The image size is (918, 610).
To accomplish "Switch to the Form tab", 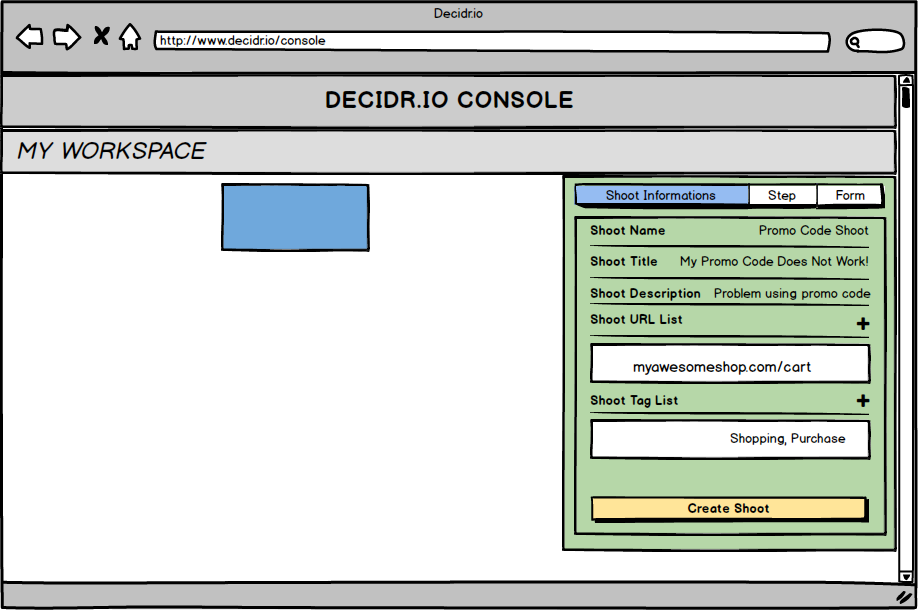I will click(850, 195).
